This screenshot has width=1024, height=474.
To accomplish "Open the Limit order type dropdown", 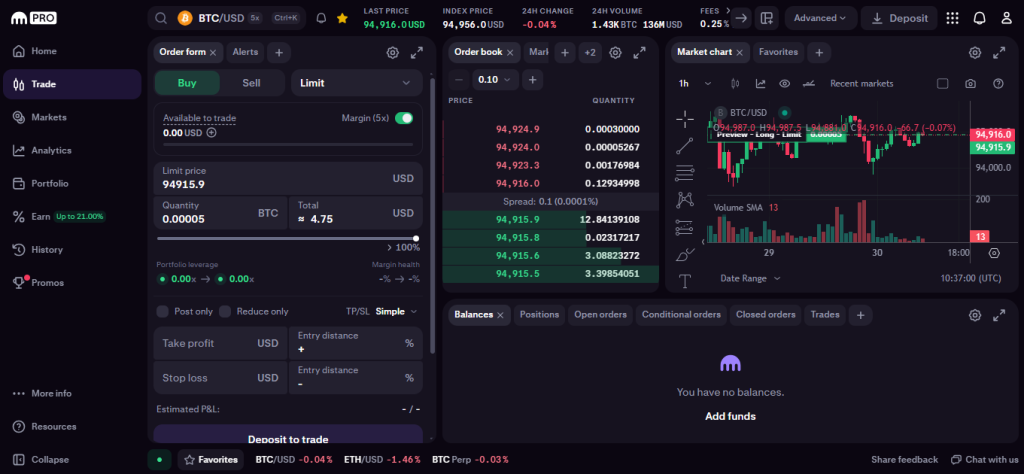I will [357, 83].
